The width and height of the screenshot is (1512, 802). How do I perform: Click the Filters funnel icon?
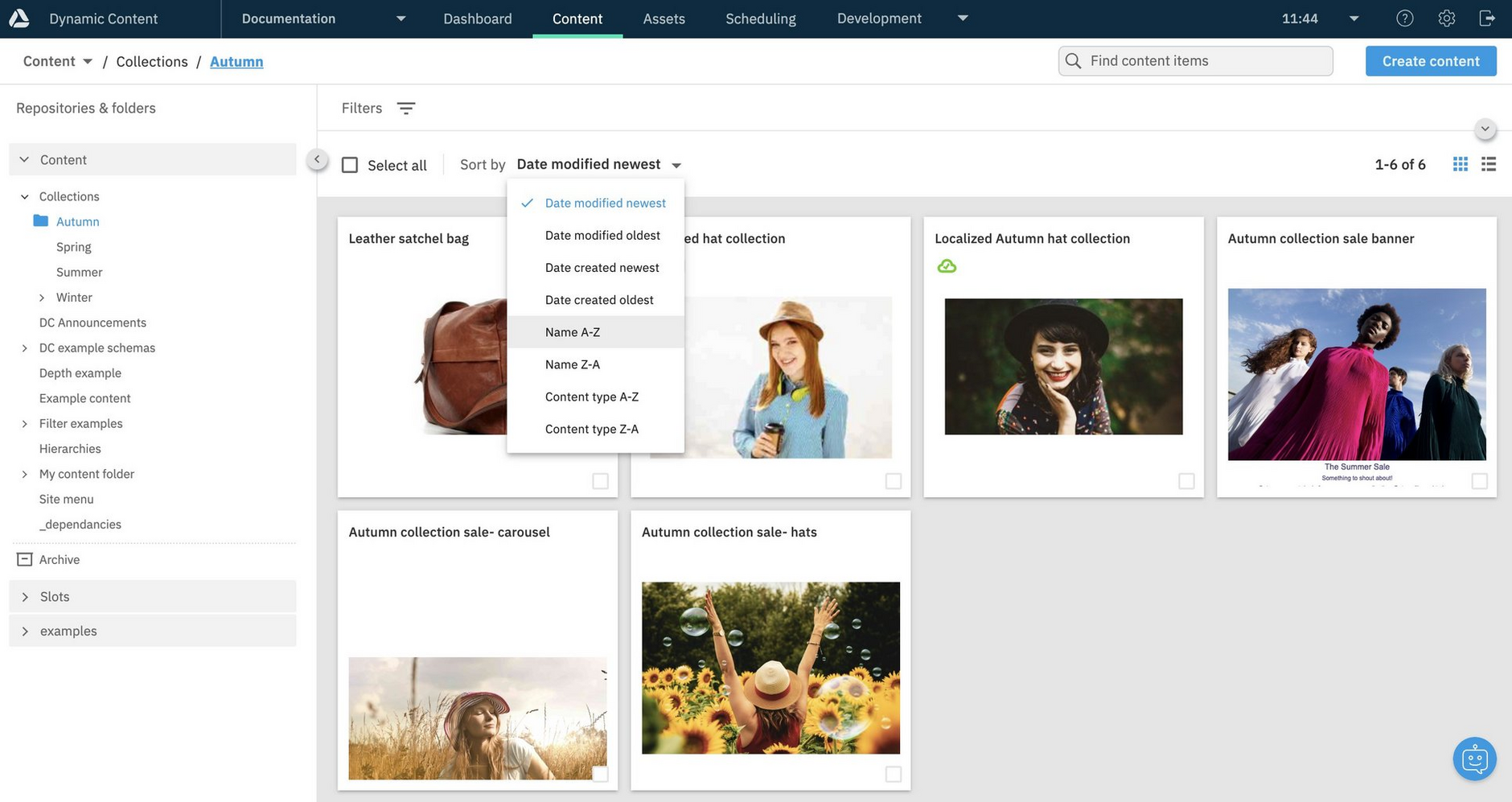tap(406, 108)
